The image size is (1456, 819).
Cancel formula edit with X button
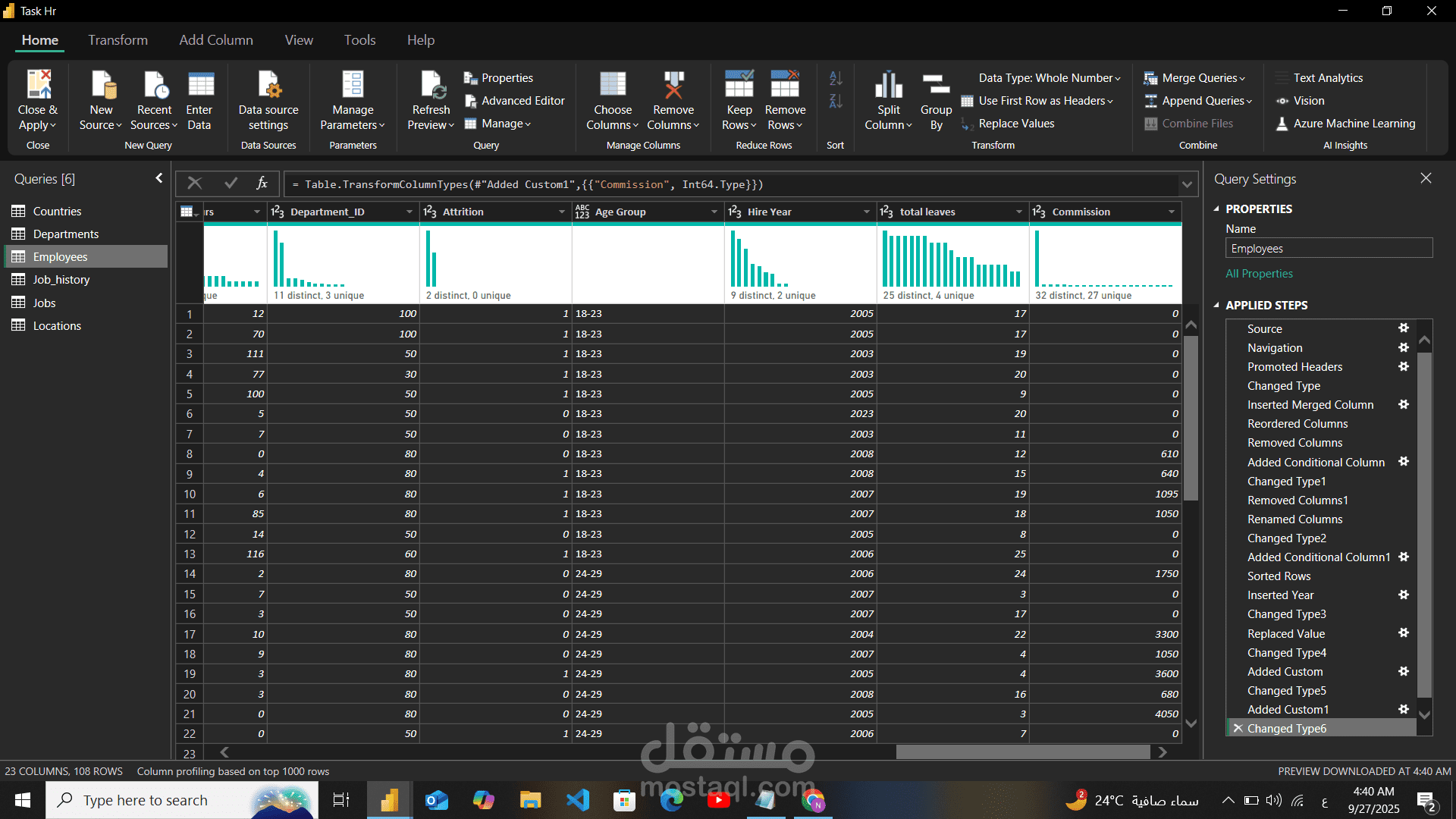[x=195, y=183]
